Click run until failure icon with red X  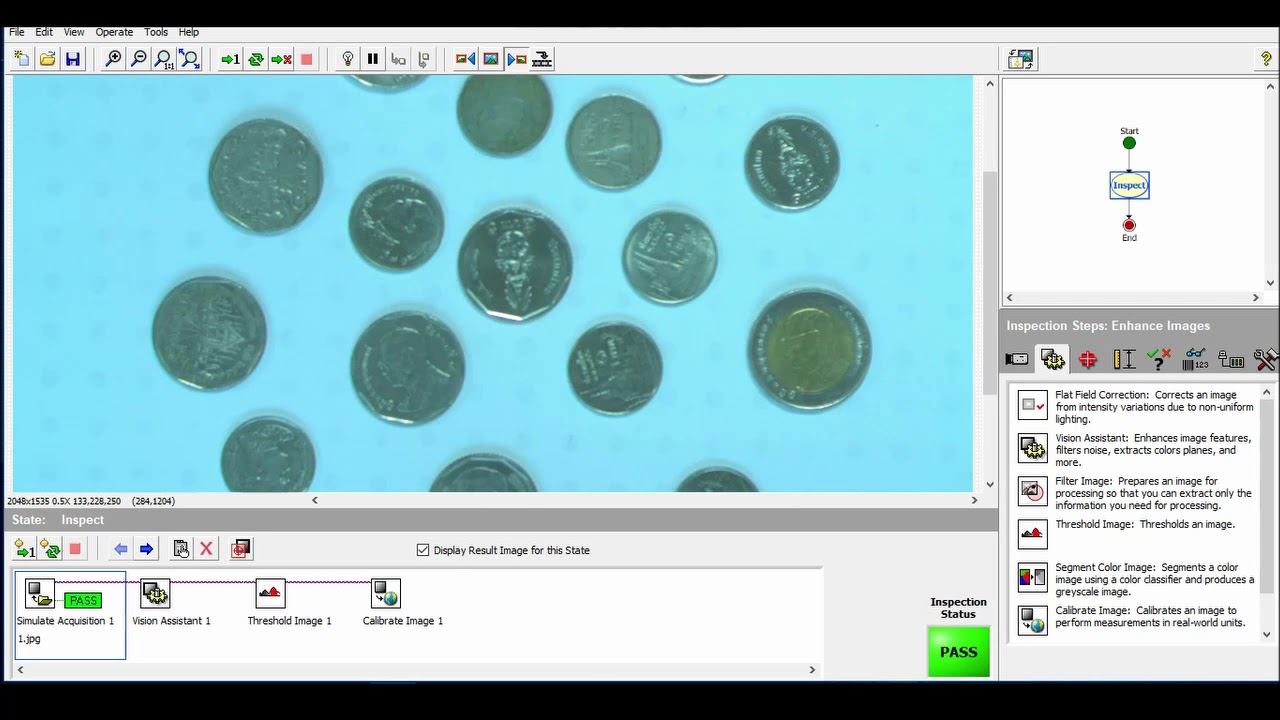point(281,59)
